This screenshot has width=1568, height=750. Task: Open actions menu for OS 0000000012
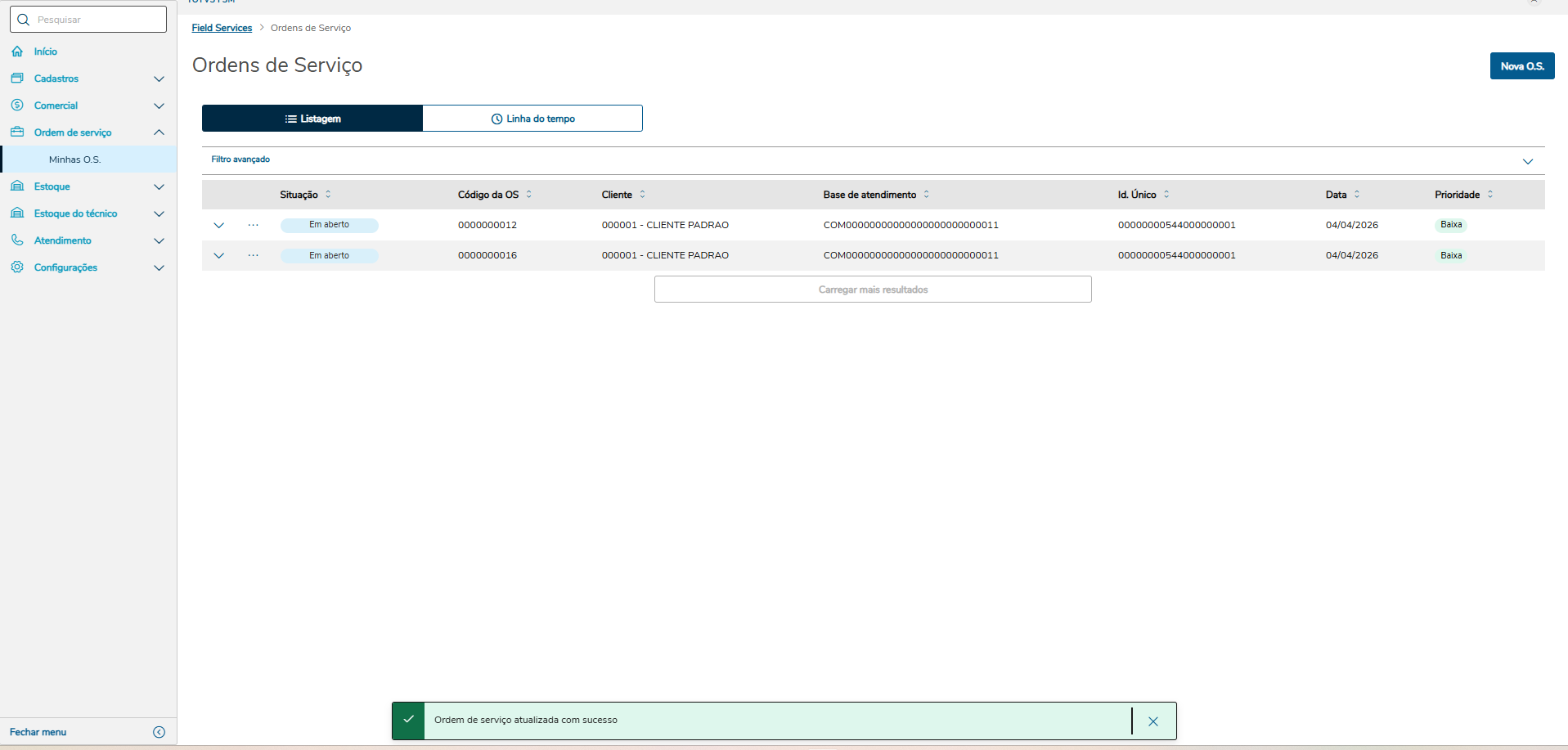(x=254, y=225)
